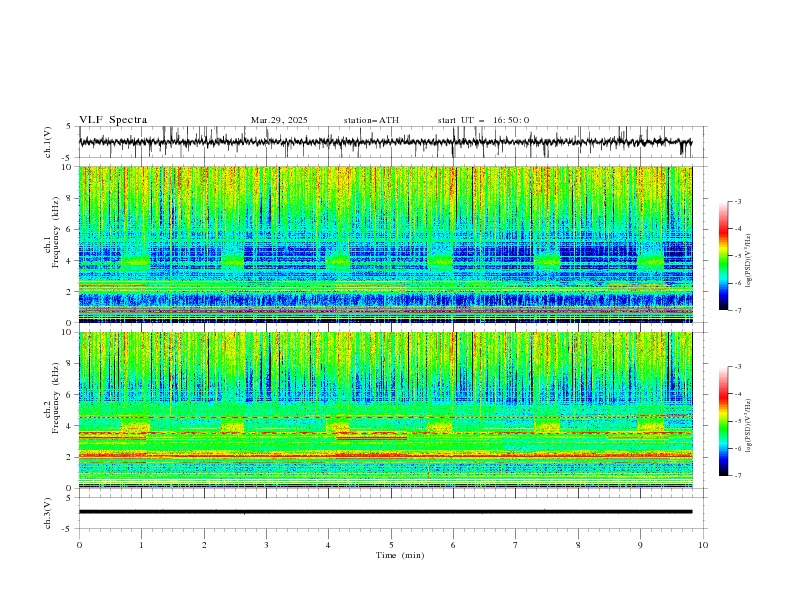
Task: Click tick "8" on the time axis
Action: click(x=578, y=545)
